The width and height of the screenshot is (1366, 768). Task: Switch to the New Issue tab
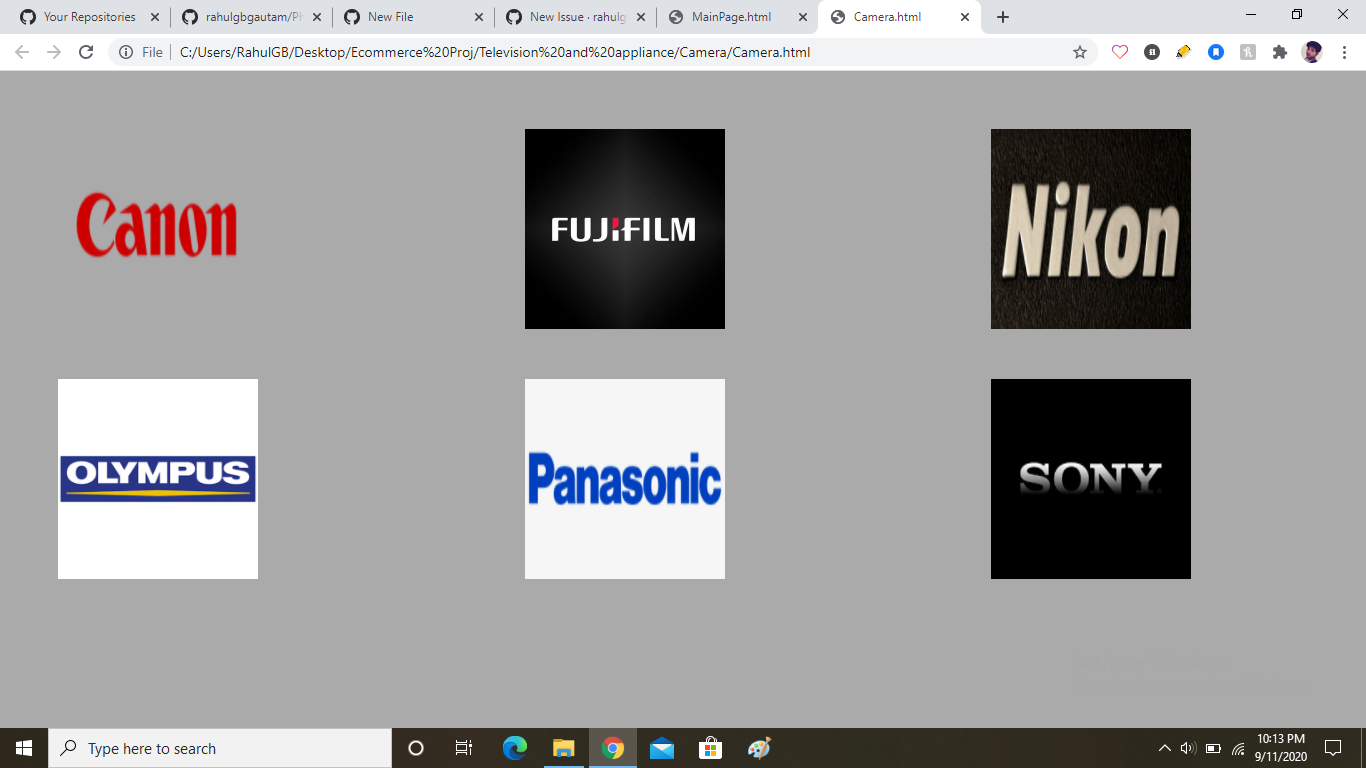click(575, 17)
